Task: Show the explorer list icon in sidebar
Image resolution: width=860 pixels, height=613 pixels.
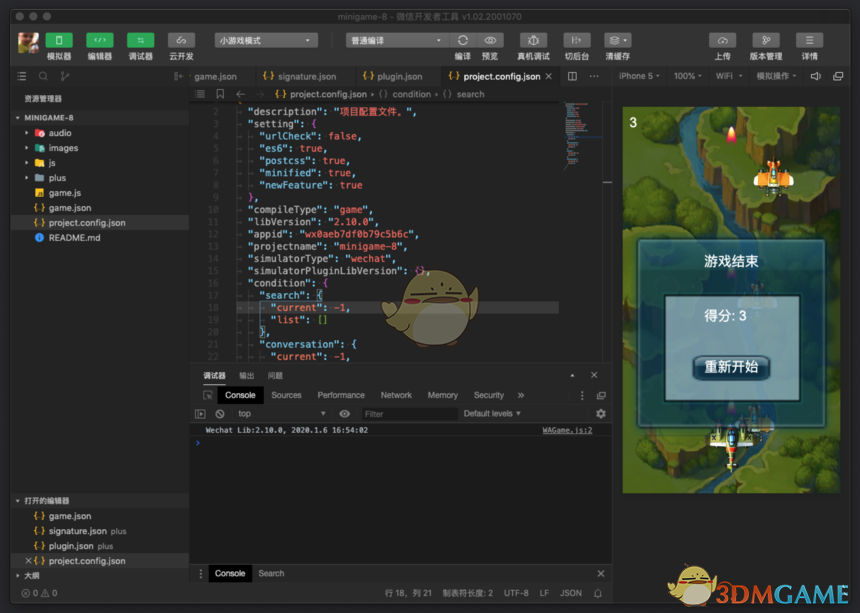Action: [21, 76]
